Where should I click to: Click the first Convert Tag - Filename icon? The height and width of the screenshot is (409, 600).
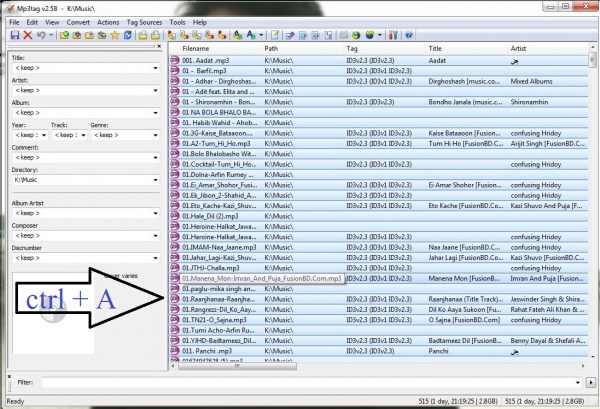coord(172,35)
